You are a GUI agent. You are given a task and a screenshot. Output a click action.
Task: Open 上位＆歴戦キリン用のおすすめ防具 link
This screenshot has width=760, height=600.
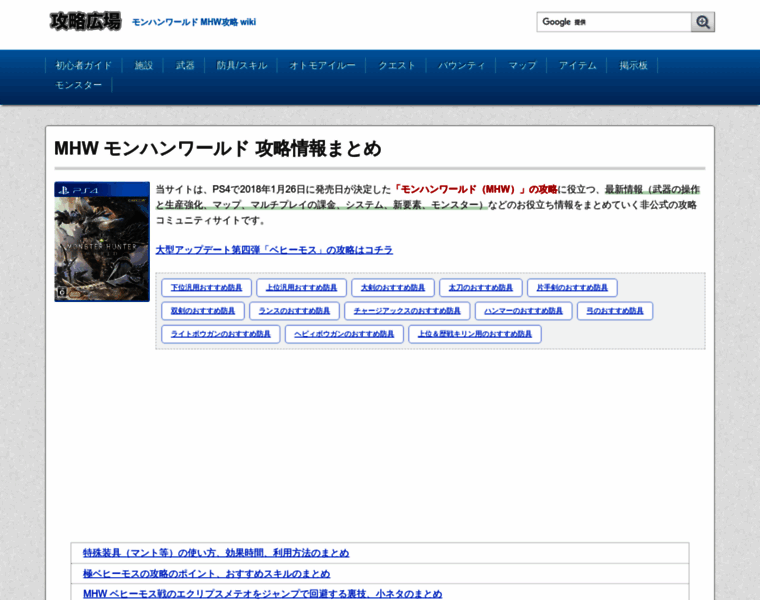475,334
